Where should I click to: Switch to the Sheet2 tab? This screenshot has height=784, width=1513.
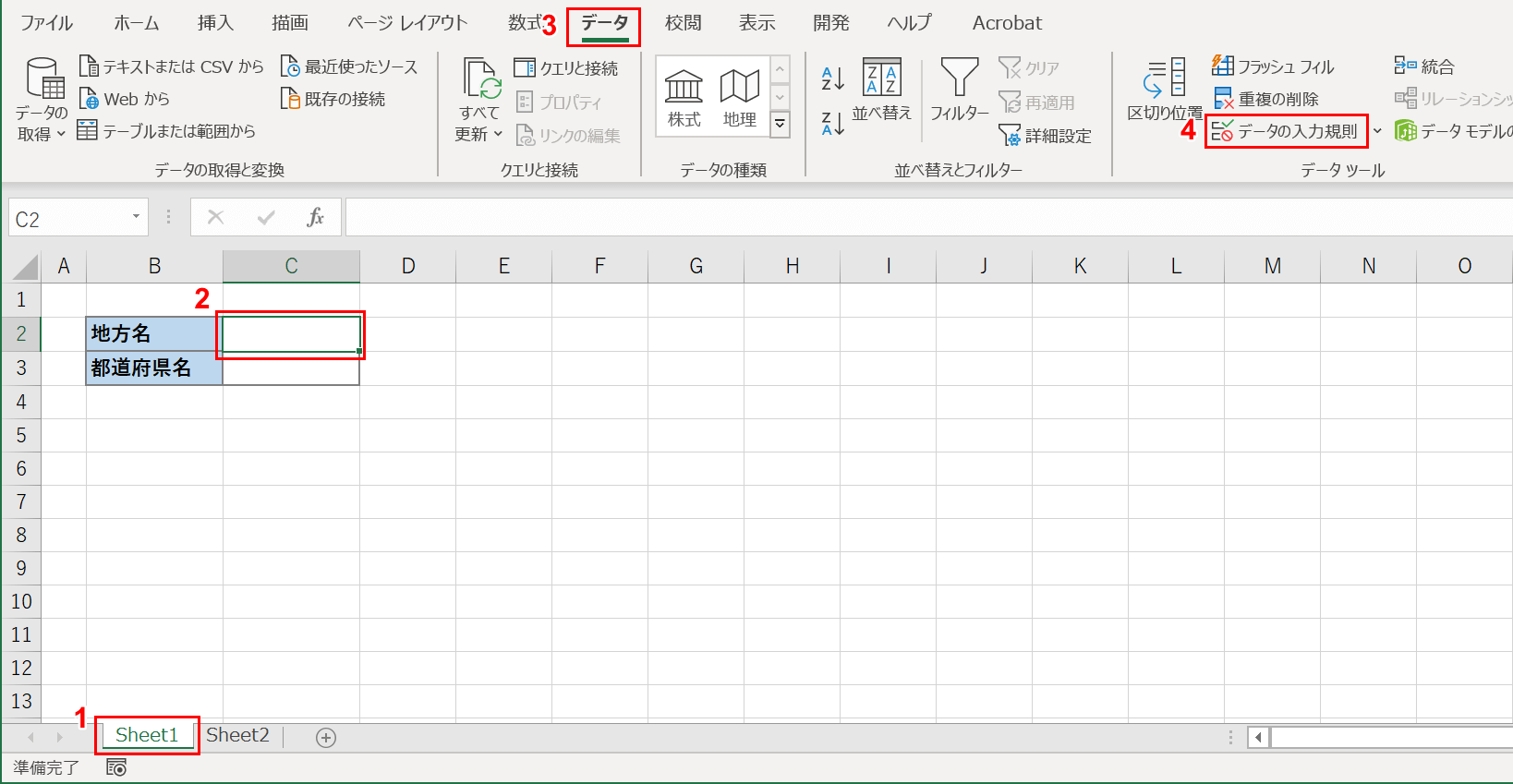click(x=237, y=735)
